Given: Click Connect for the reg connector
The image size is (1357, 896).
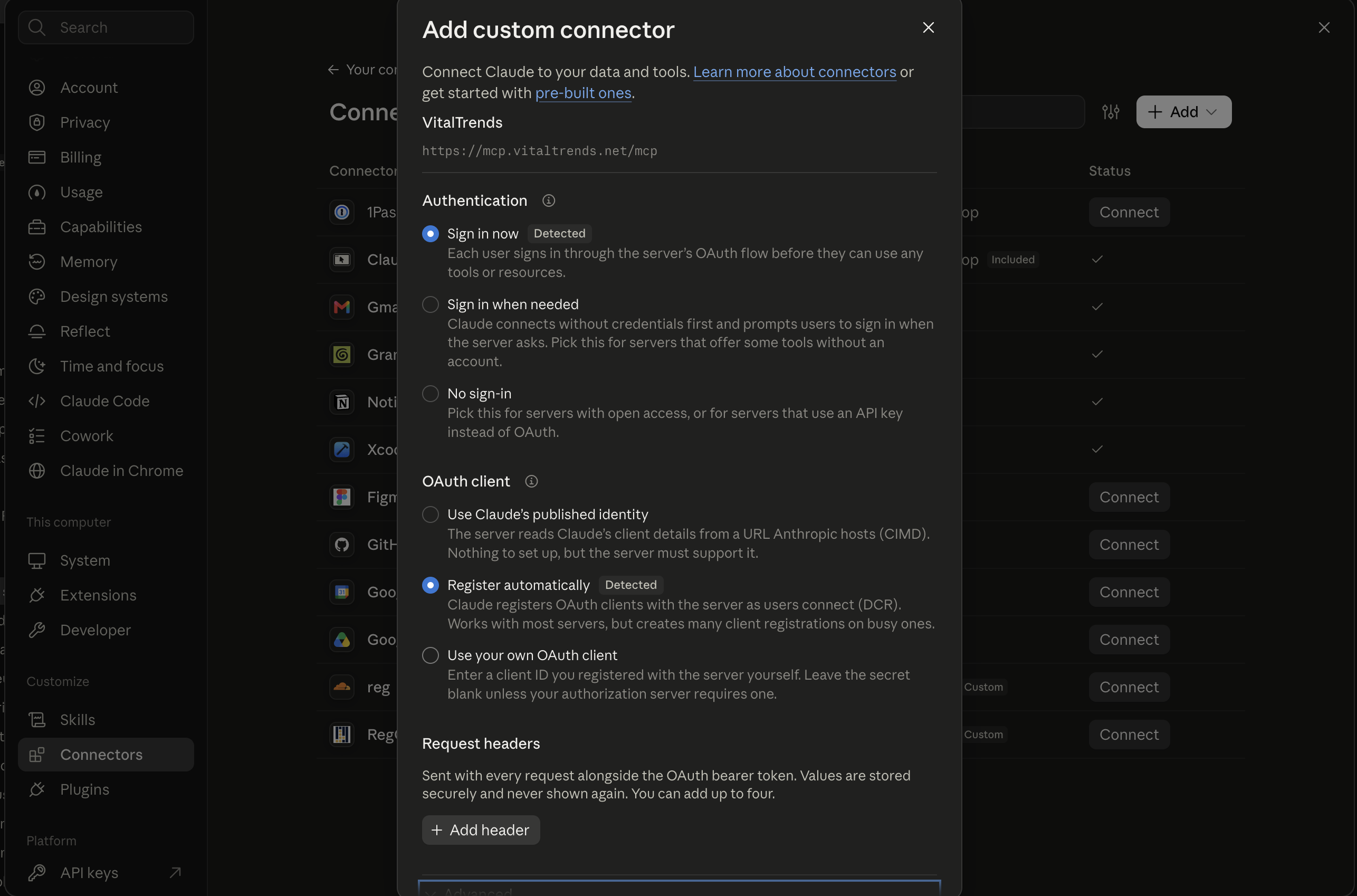Looking at the screenshot, I should [x=1129, y=687].
